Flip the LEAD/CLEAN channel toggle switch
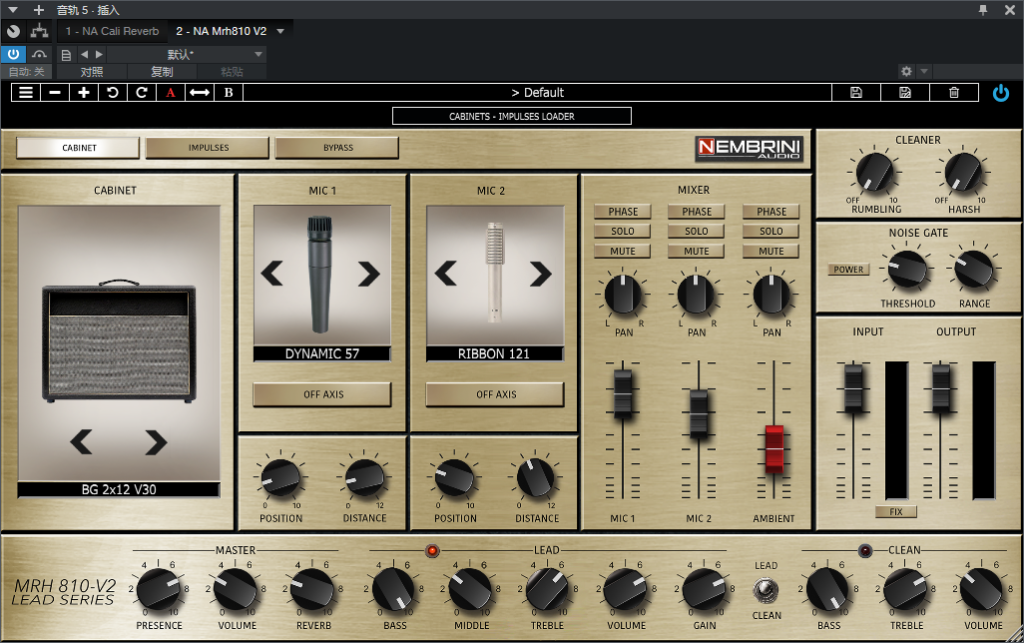This screenshot has height=643, width=1024. coord(766,590)
